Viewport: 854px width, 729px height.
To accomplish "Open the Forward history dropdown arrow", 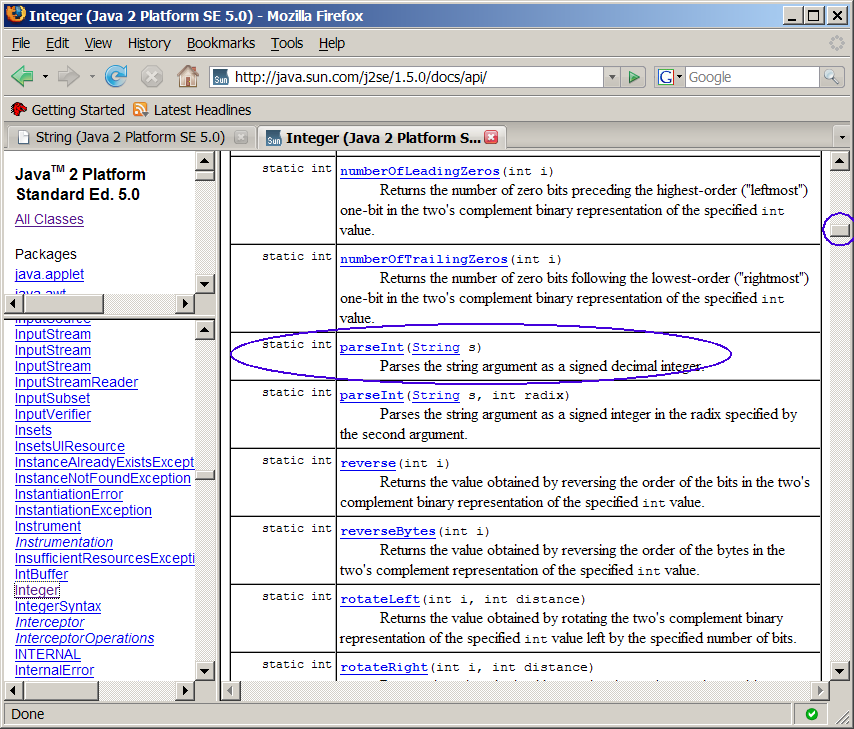I will 92,77.
